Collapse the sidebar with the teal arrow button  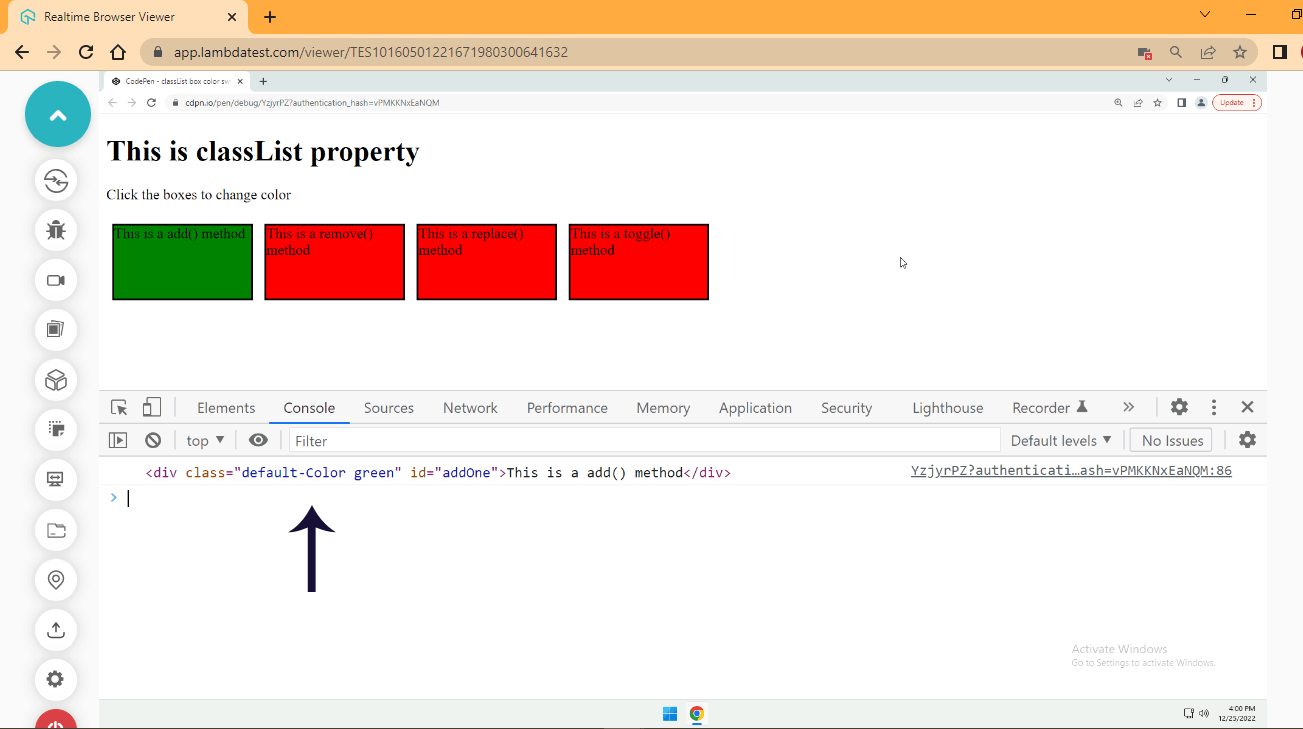tap(57, 114)
